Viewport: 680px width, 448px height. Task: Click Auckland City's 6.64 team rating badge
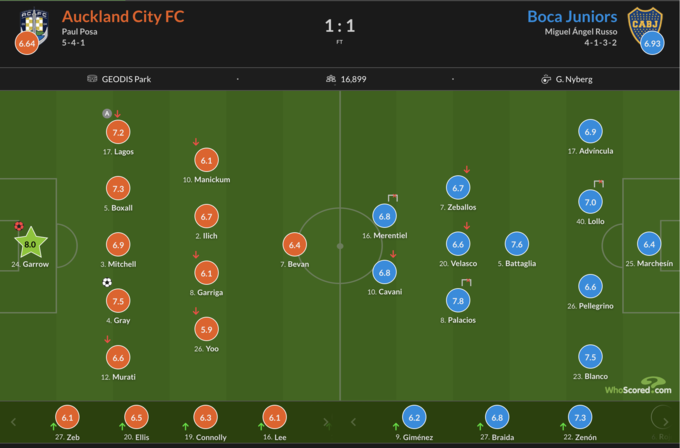(x=25, y=43)
